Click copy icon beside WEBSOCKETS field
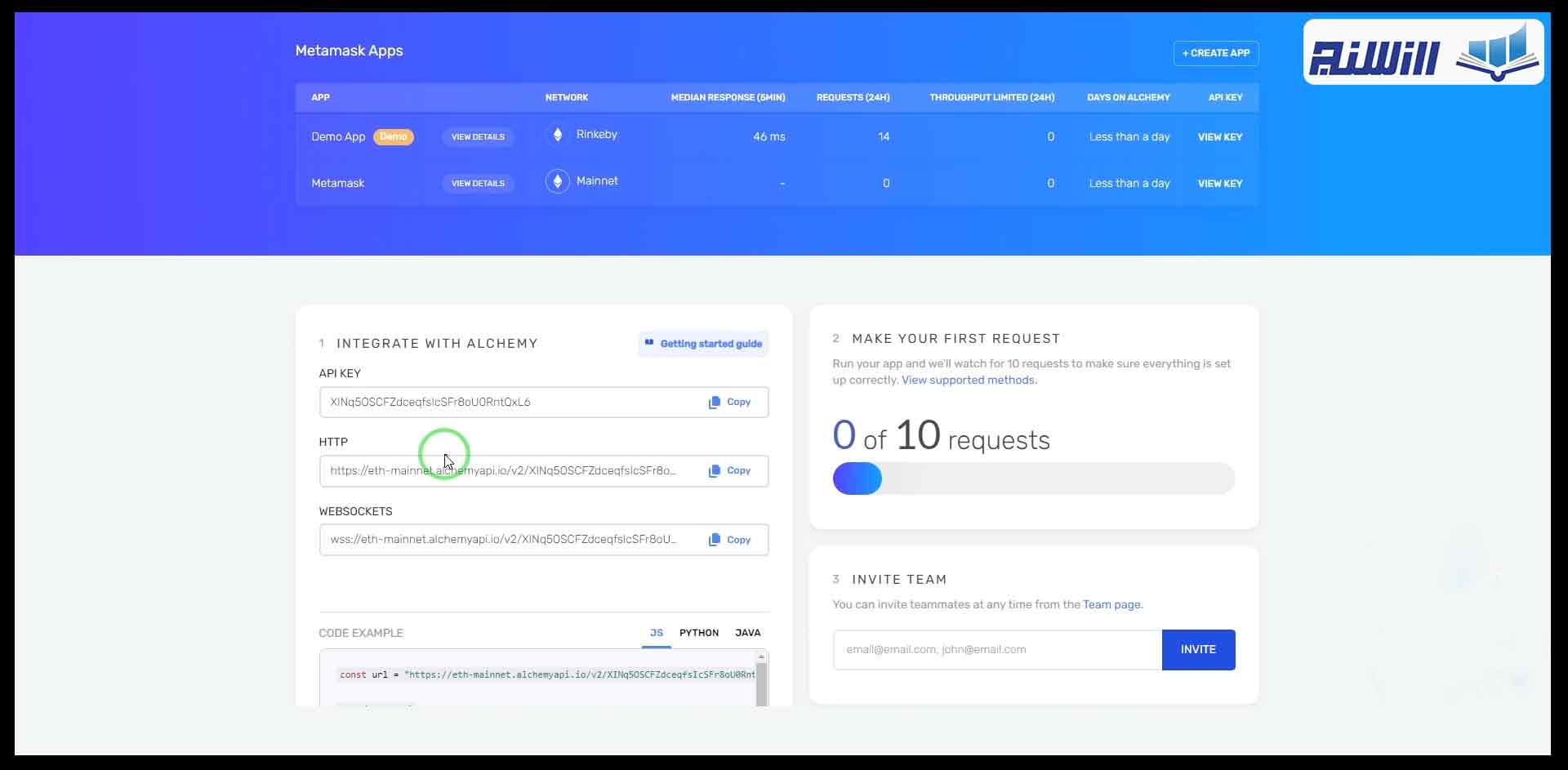1568x770 pixels. [715, 540]
